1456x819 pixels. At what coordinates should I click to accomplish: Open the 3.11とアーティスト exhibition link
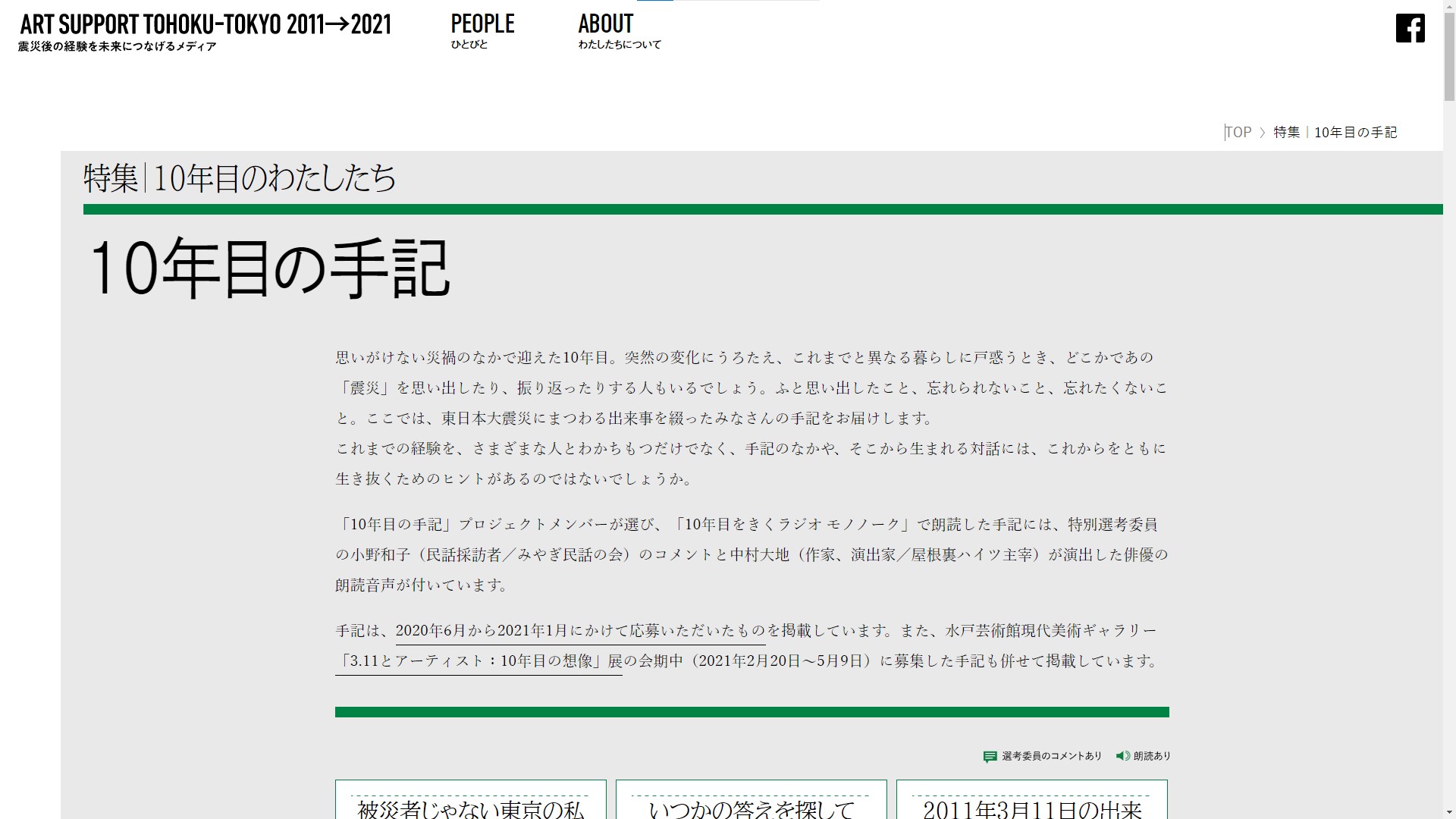[478, 661]
